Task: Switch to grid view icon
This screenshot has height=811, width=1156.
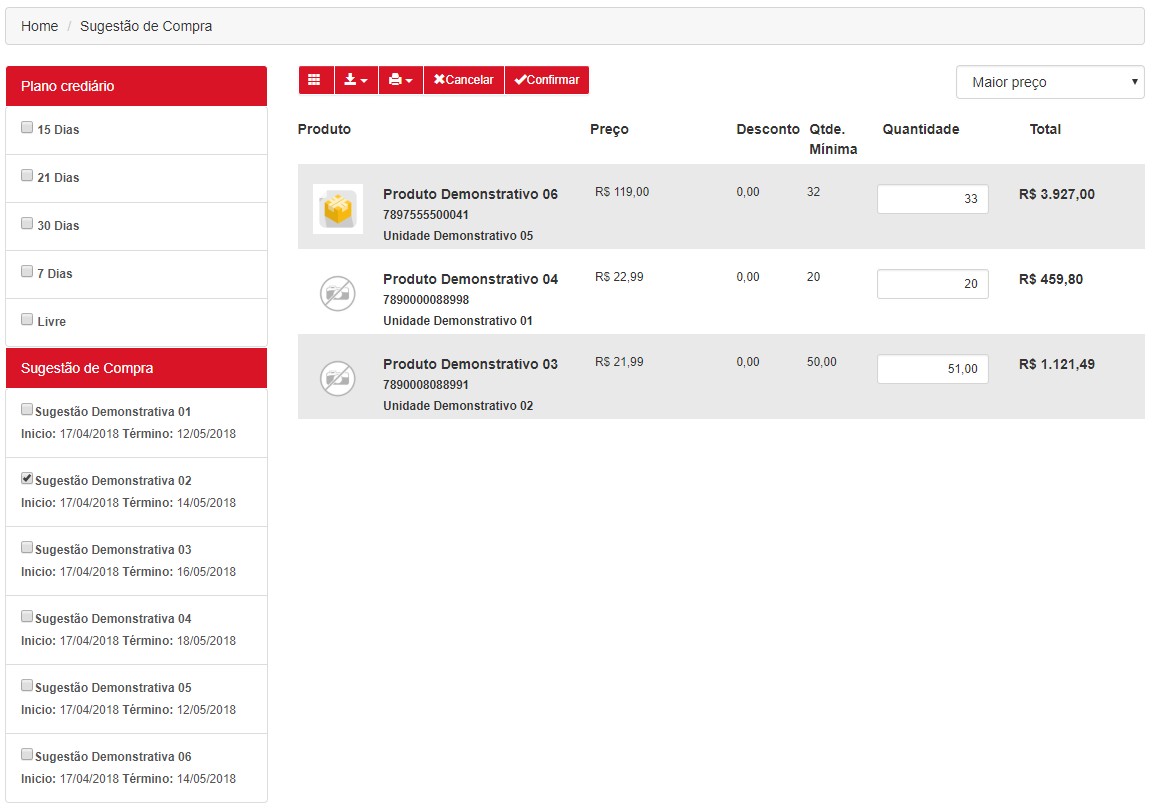Action: pyautogui.click(x=316, y=80)
